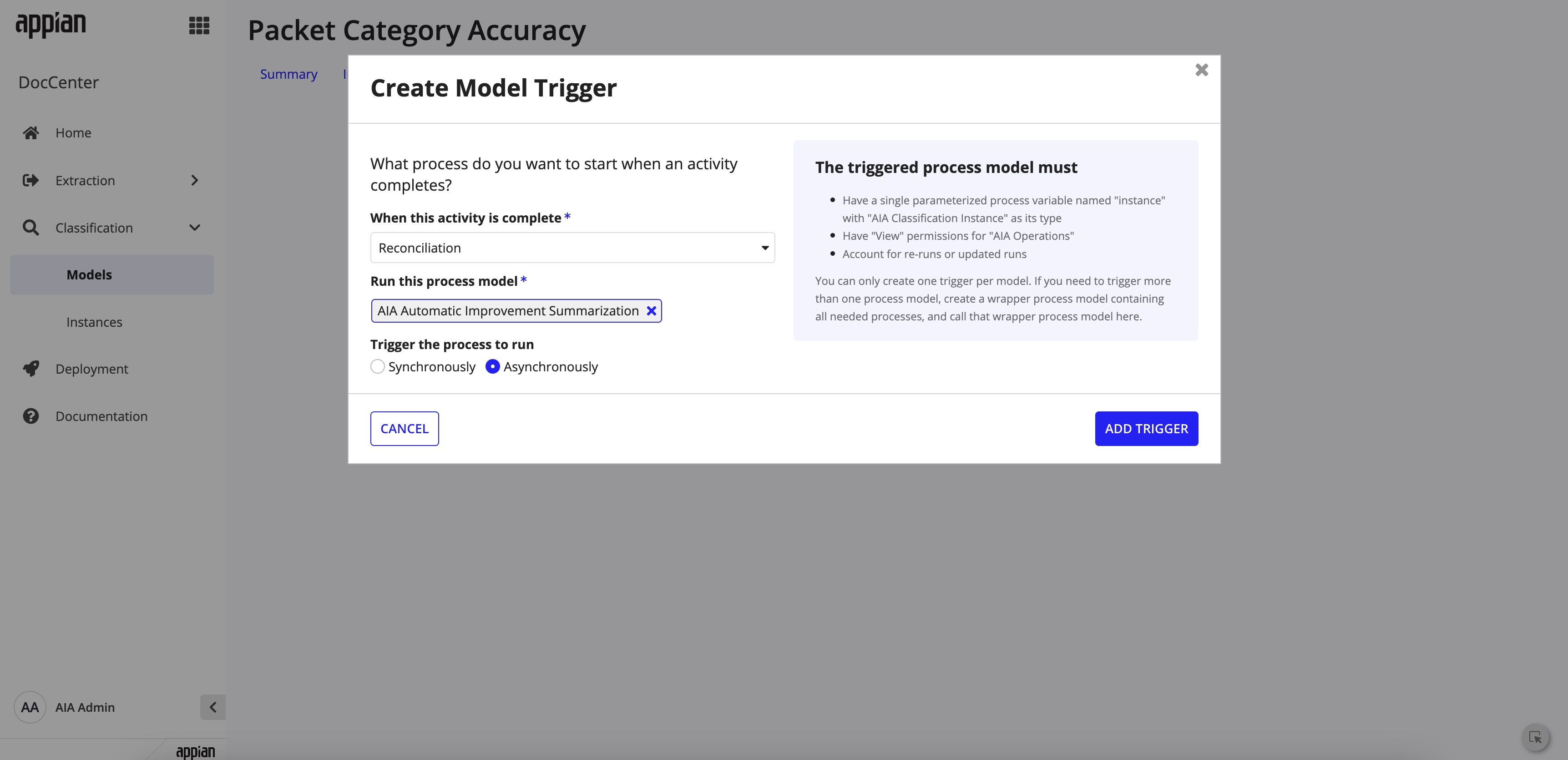1568x760 pixels.
Task: Open the Summary tab
Action: pos(288,74)
